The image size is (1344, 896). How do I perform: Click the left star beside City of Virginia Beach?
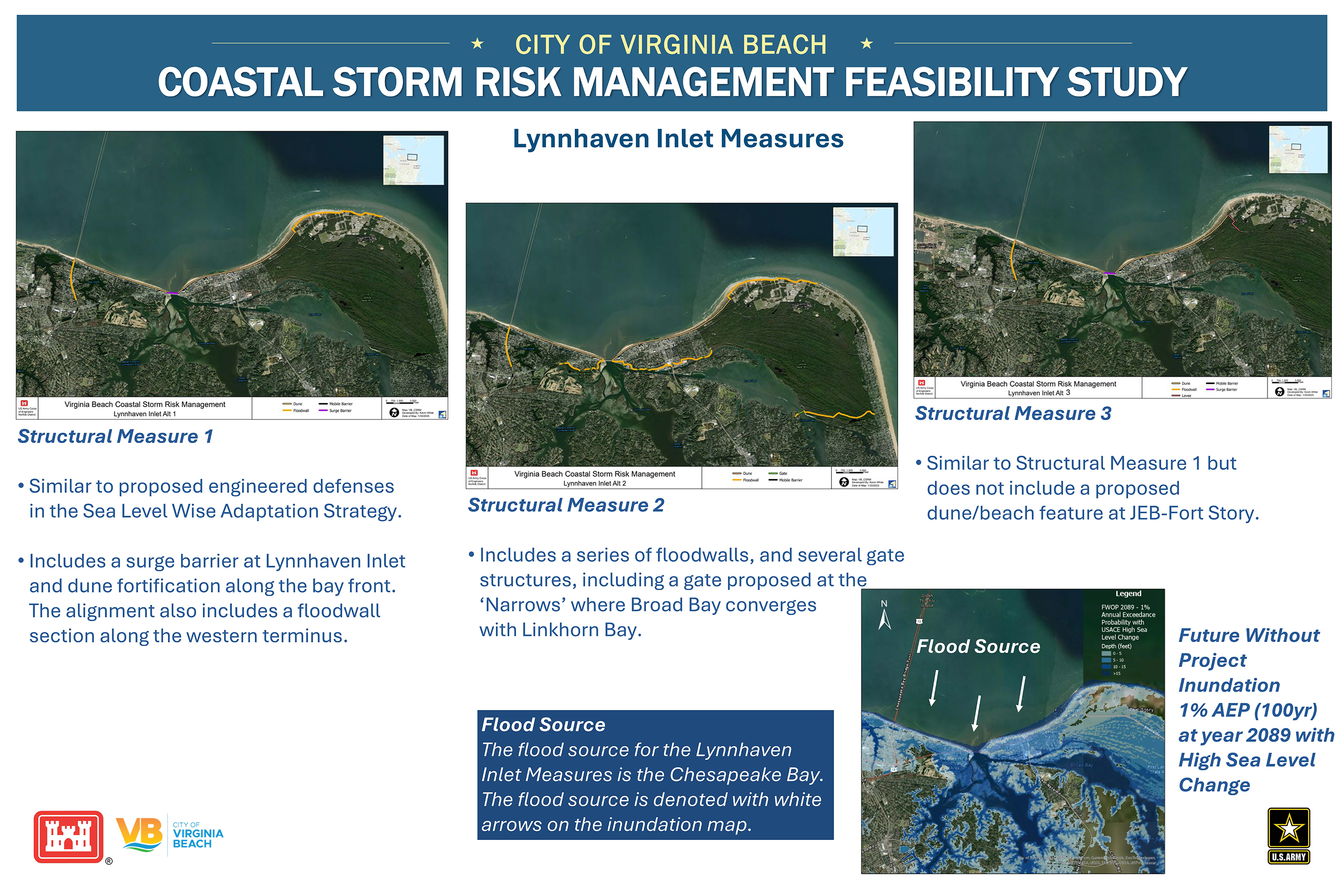pyautogui.click(x=477, y=43)
